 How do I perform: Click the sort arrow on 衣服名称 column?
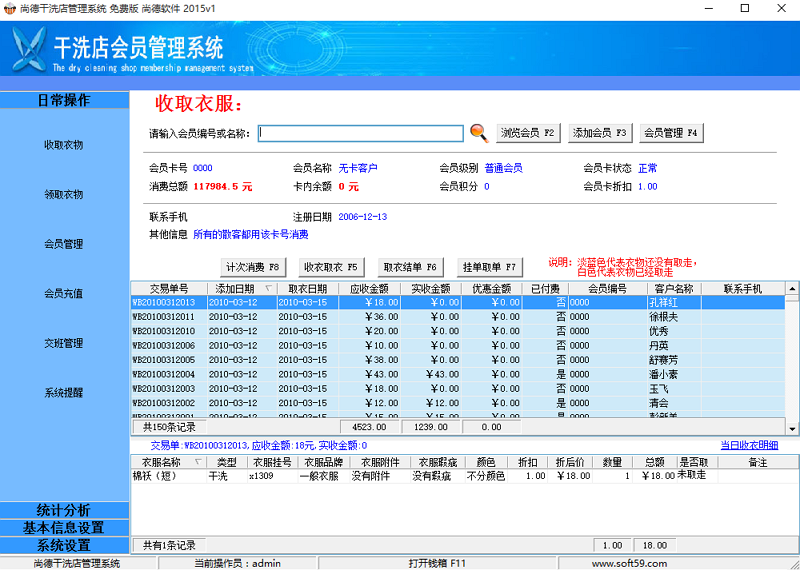tap(197, 462)
